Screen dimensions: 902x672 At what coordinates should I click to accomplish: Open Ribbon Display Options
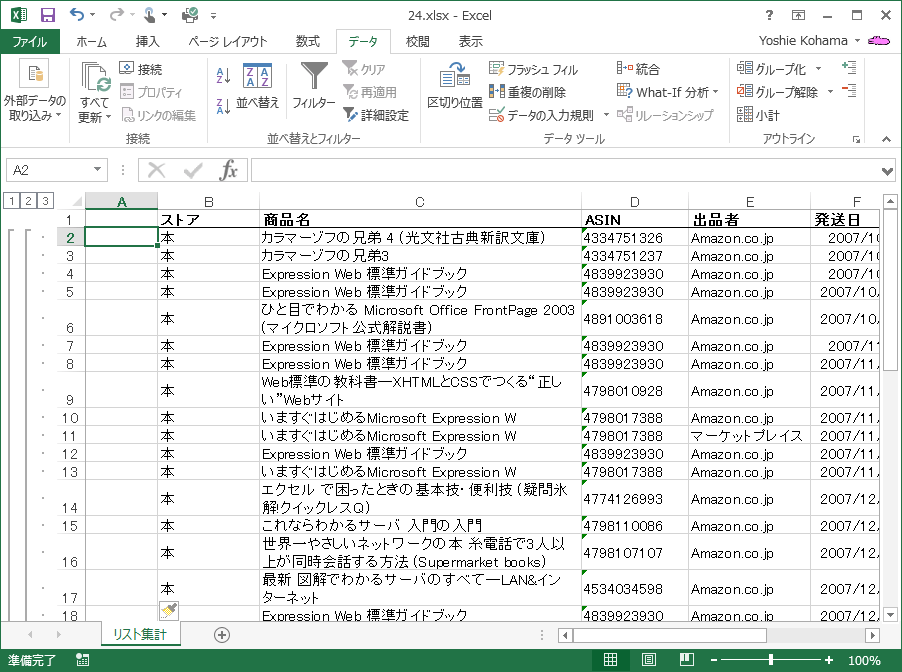pyautogui.click(x=798, y=16)
